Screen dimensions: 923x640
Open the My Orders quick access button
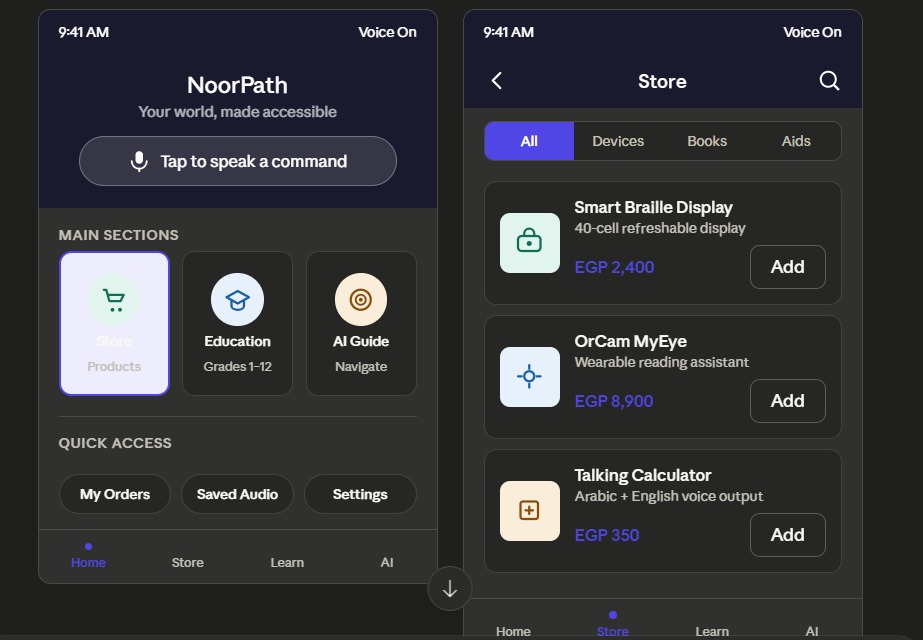[x=115, y=494]
